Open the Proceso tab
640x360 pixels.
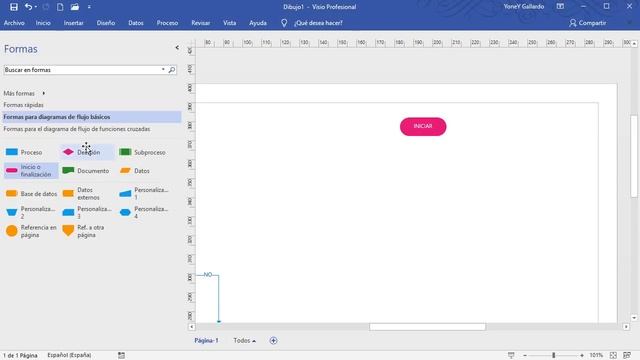[x=167, y=23]
